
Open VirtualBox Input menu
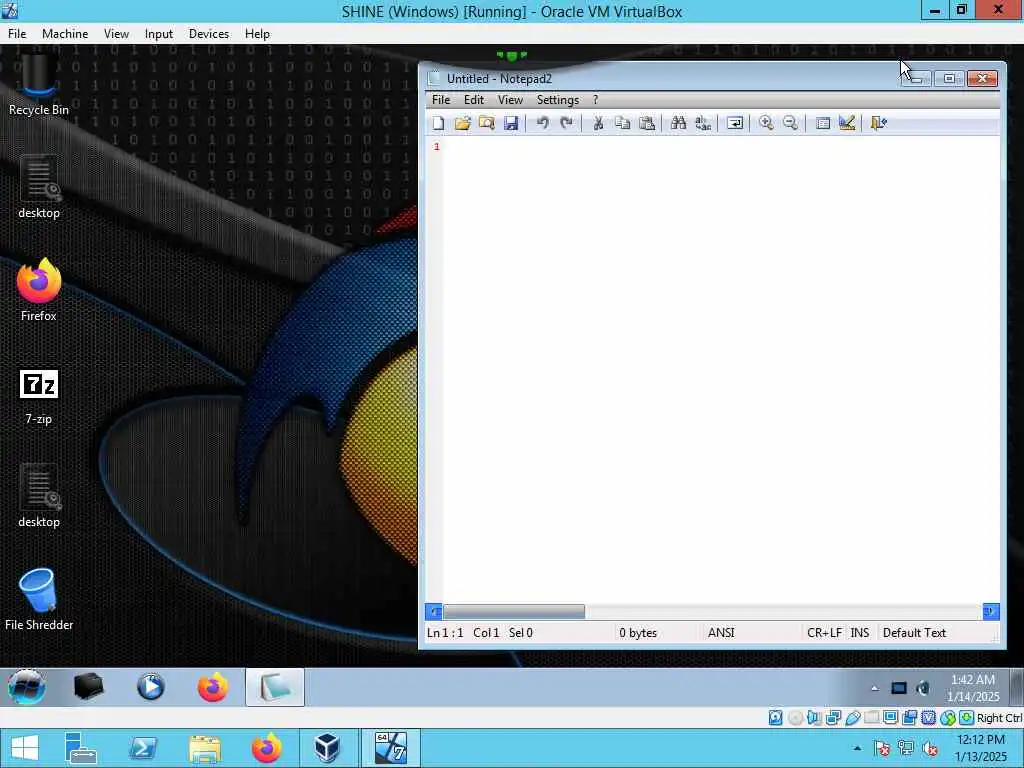(159, 34)
